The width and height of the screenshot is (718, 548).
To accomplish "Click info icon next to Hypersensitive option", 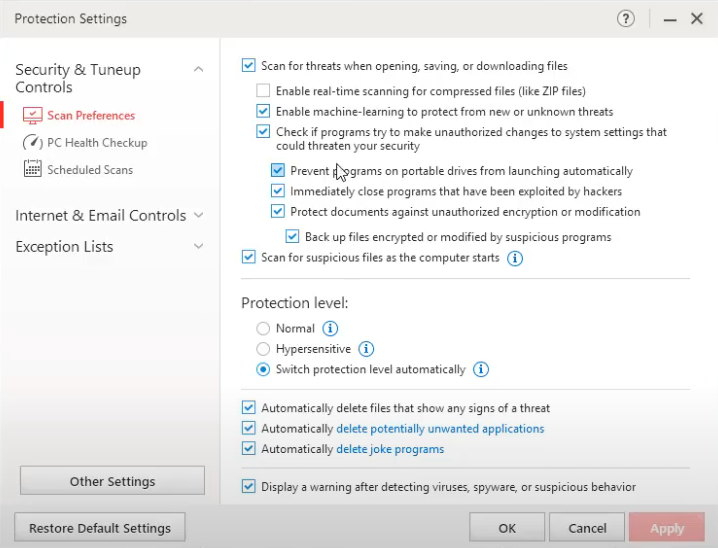I will [367, 349].
